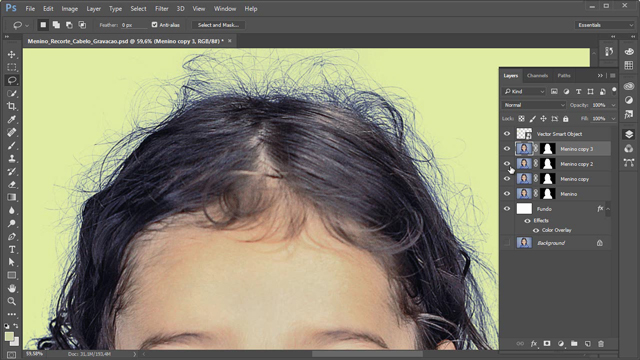640x360 pixels.
Task: Collapse Fundo layer effects arrow
Action: click(608, 209)
